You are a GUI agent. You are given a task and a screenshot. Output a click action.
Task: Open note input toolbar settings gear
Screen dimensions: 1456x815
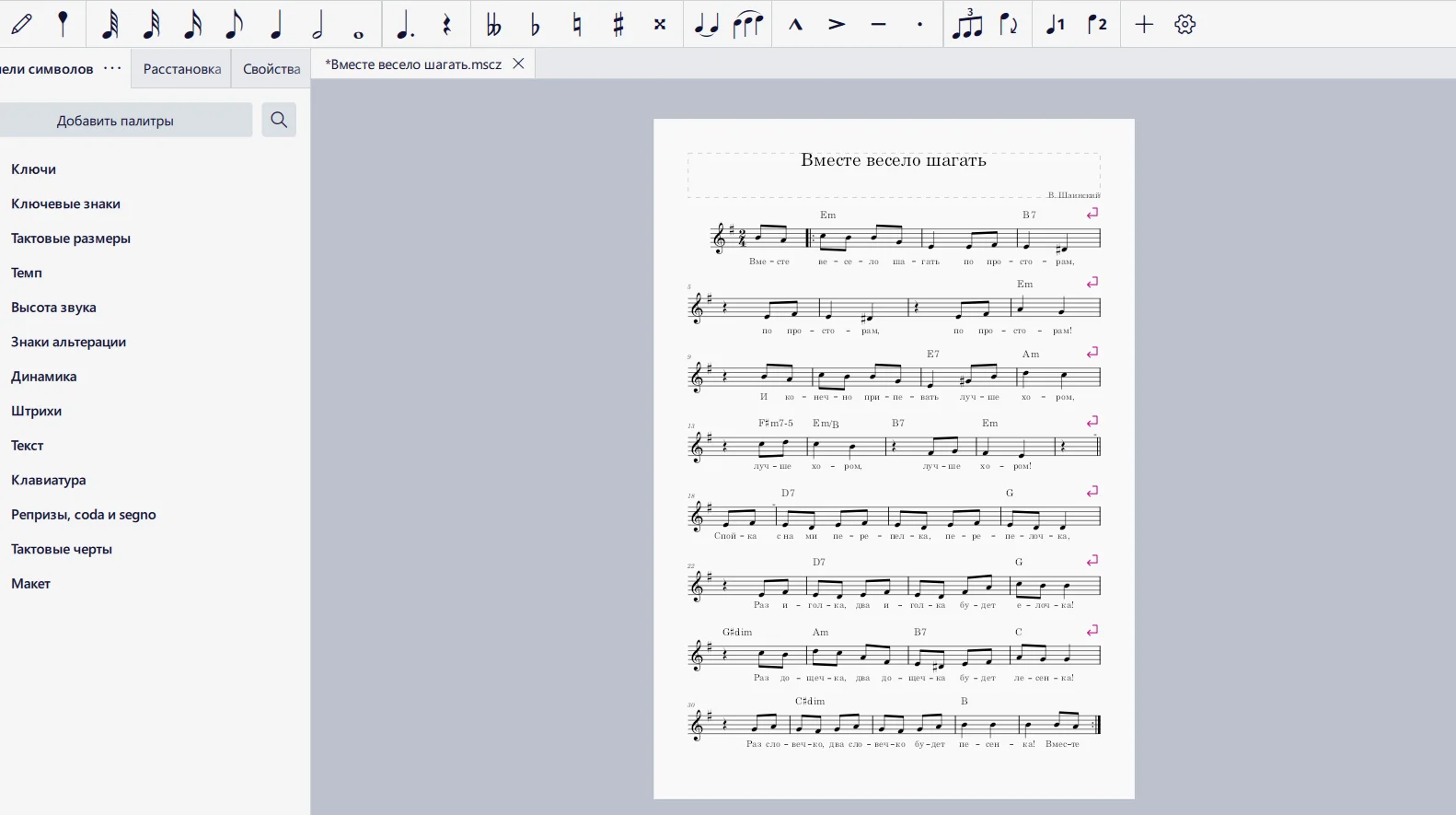[x=1185, y=24]
